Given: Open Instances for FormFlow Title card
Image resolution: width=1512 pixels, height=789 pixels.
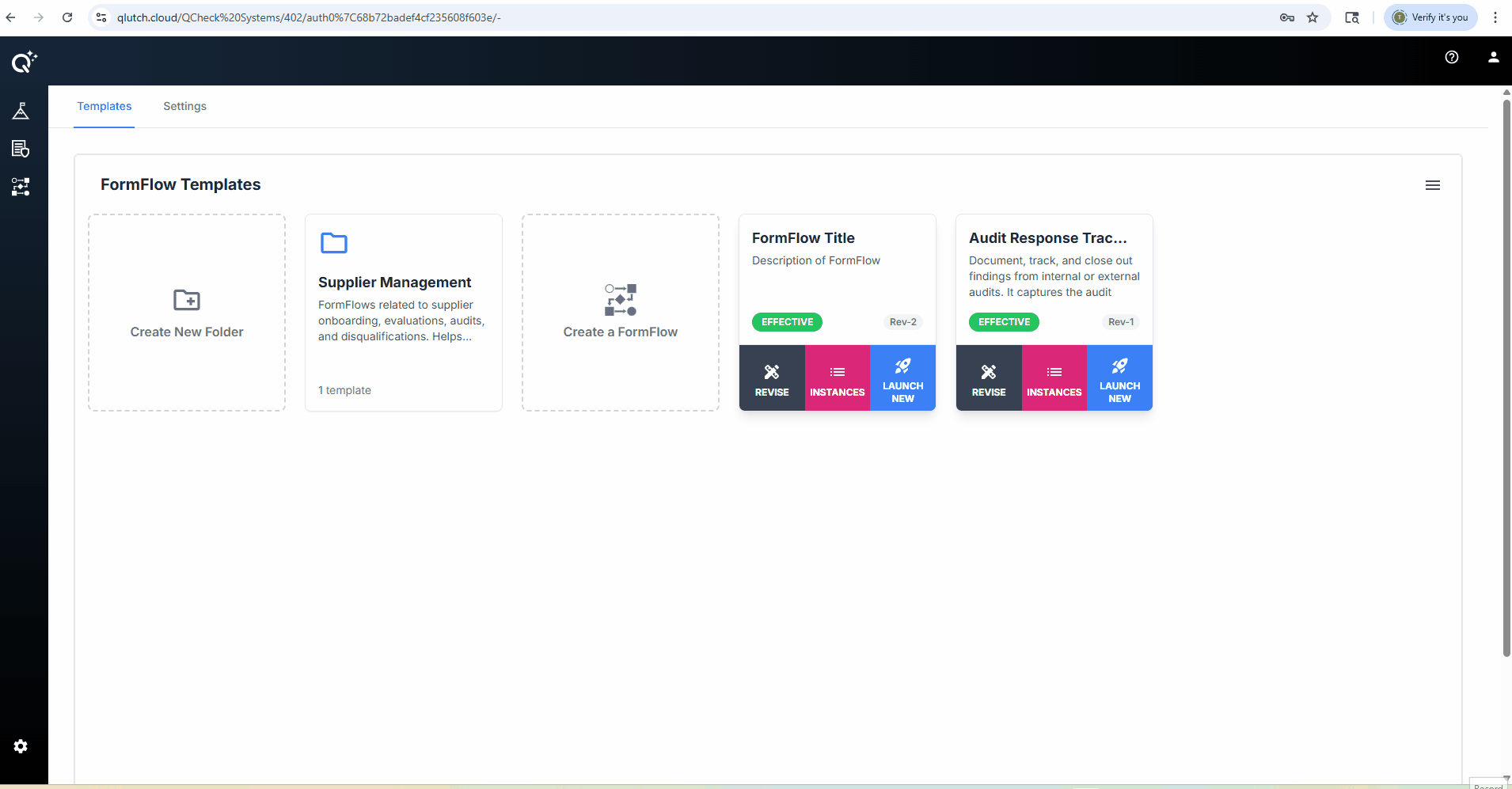Looking at the screenshot, I should pyautogui.click(x=838, y=378).
